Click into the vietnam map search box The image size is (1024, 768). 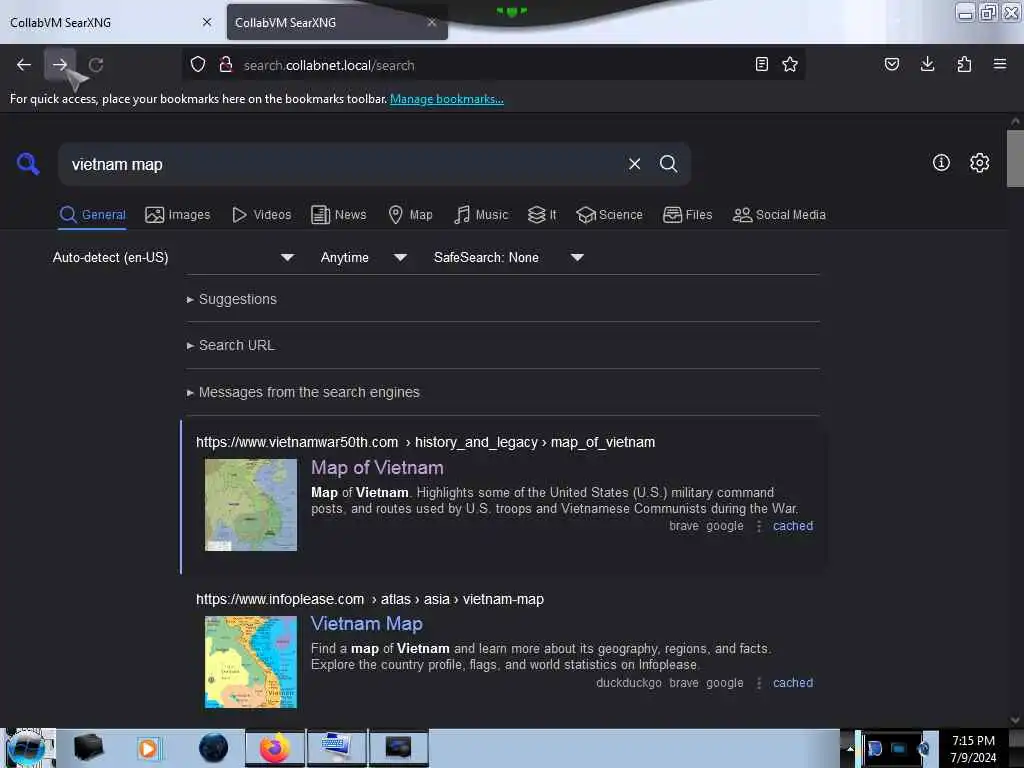(x=340, y=164)
